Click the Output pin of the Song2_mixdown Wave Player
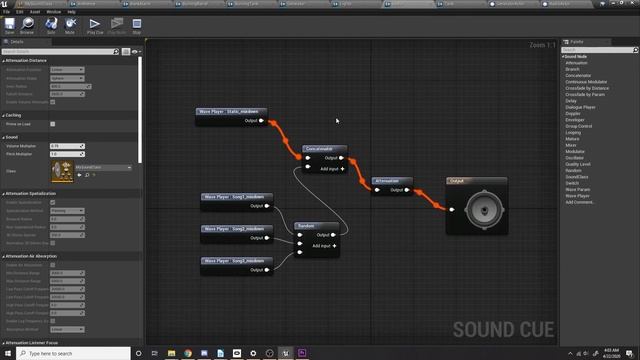Viewport: 640px width, 360px height. point(267,238)
